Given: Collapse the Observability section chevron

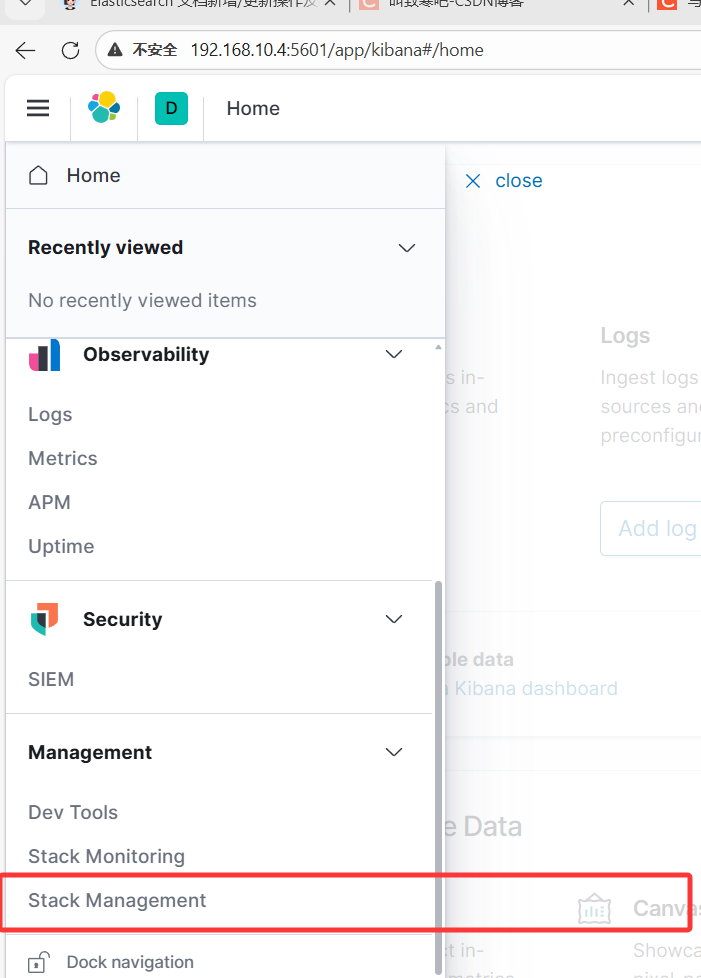Looking at the screenshot, I should pyautogui.click(x=394, y=354).
